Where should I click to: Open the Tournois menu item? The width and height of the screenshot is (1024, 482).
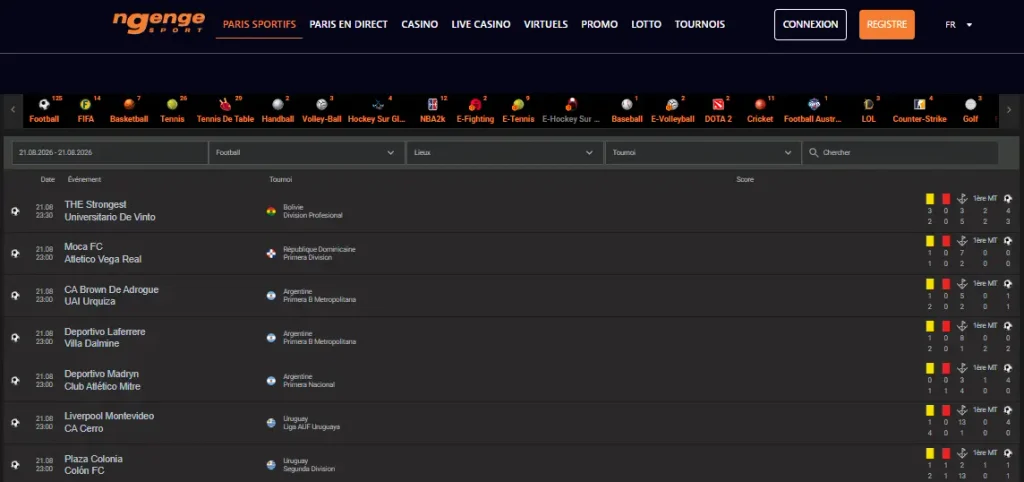(x=700, y=24)
